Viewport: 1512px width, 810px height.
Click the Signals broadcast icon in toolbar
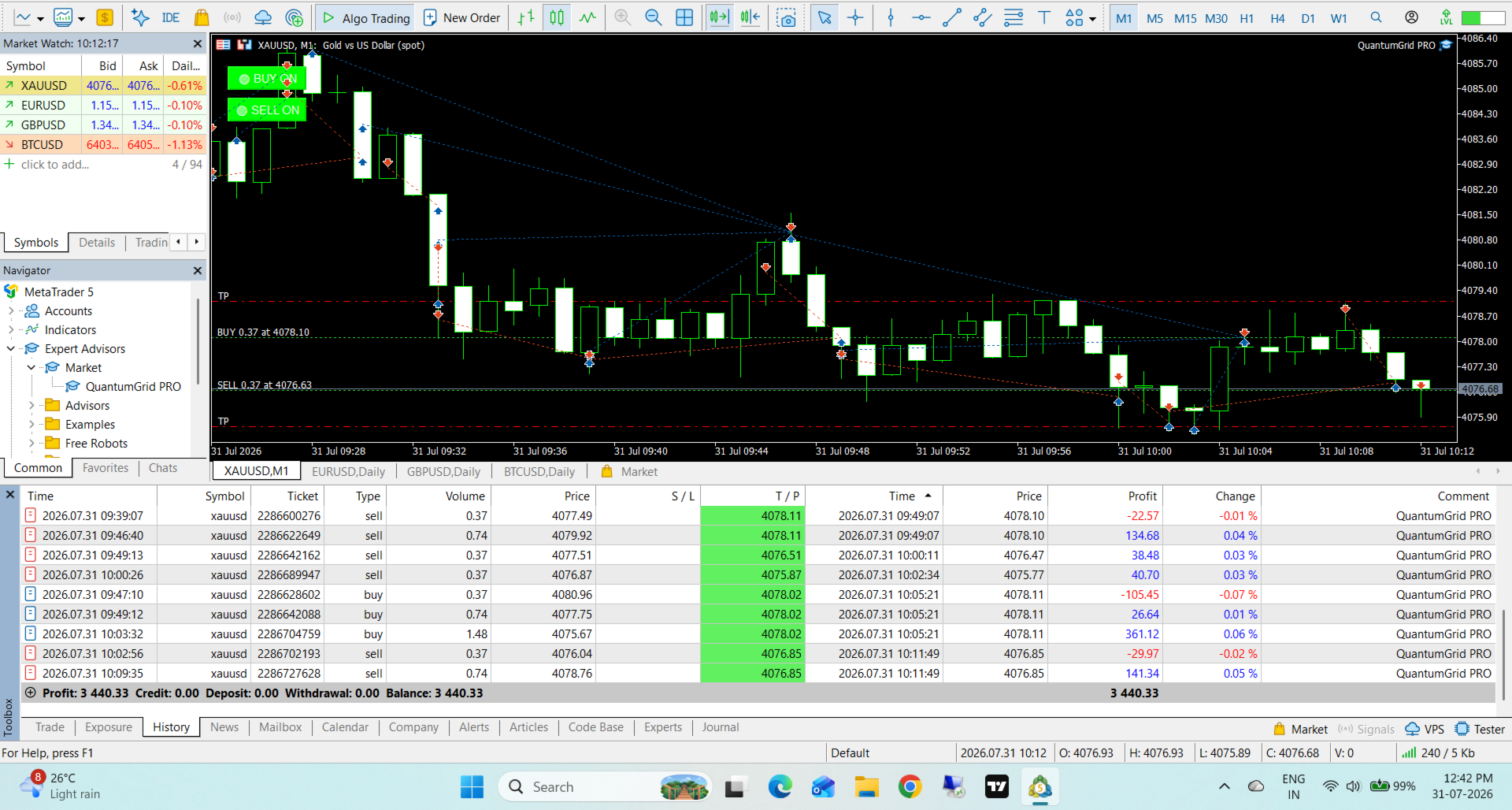pyautogui.click(x=232, y=17)
